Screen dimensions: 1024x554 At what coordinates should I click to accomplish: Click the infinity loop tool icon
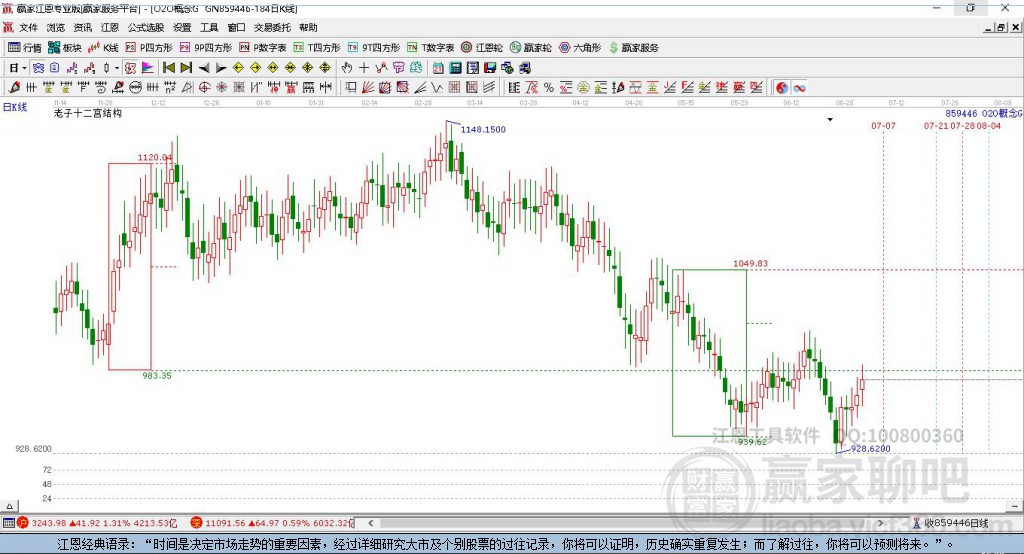pyautogui.click(x=799, y=88)
